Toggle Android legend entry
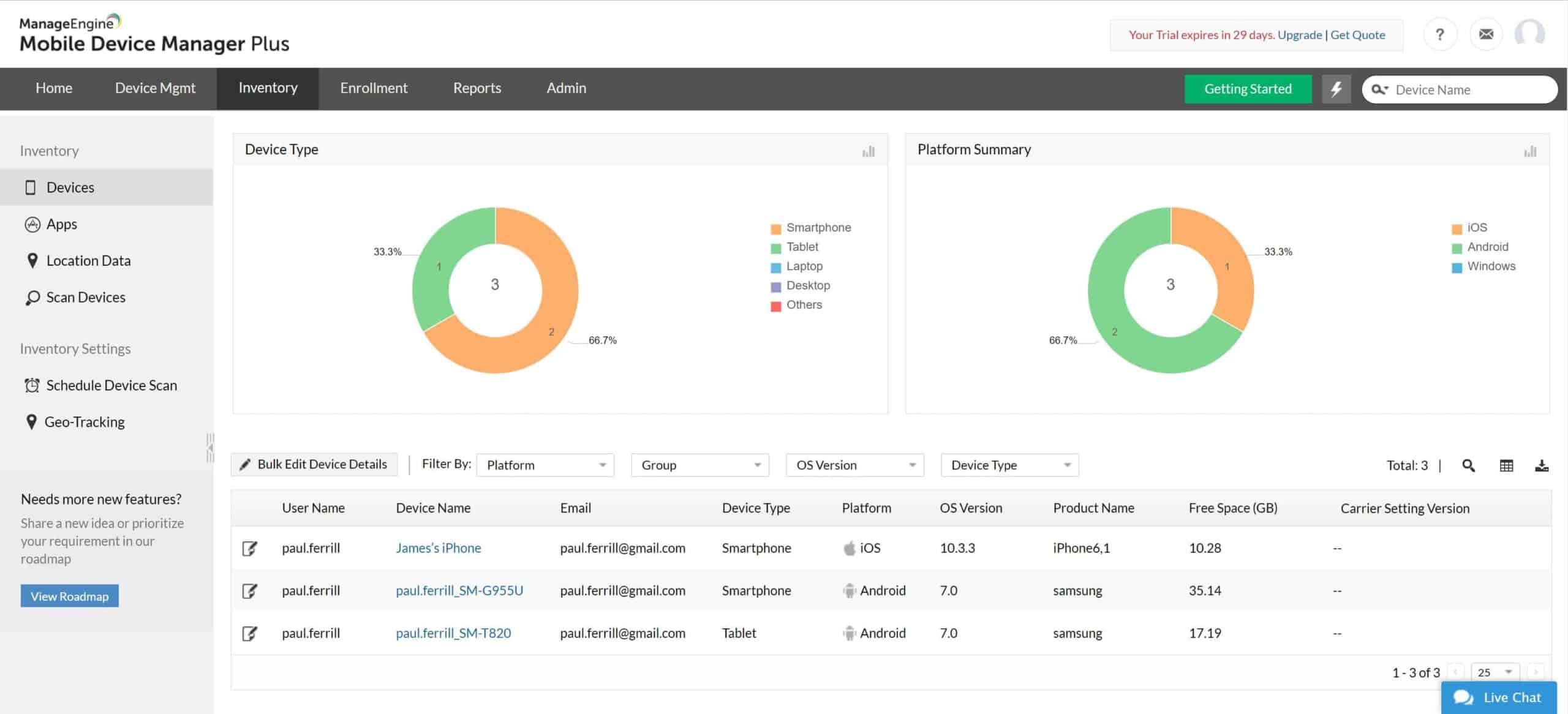The width and height of the screenshot is (1568, 714). [1480, 247]
